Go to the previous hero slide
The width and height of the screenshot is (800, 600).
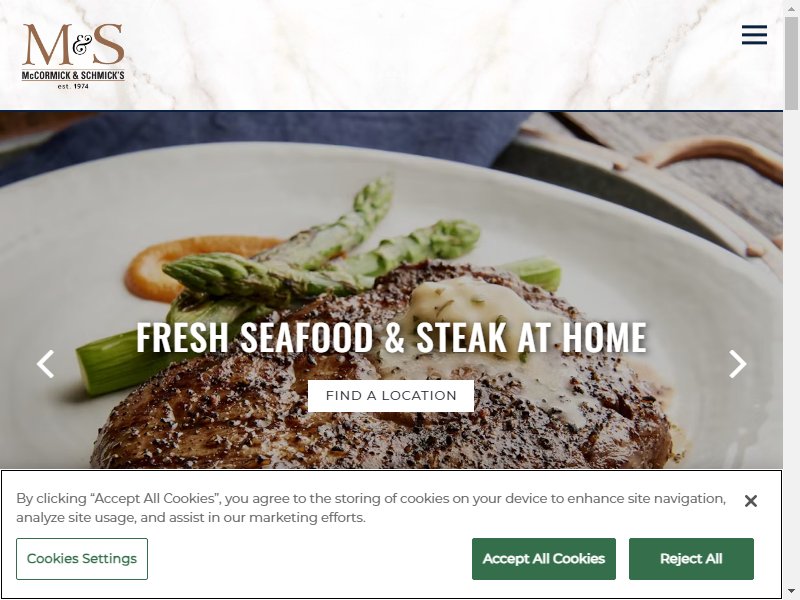[45, 364]
